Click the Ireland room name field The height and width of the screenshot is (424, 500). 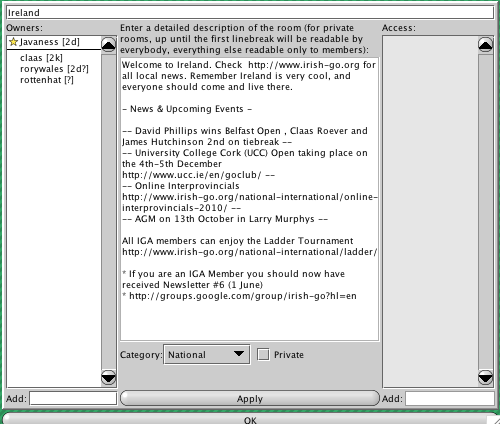[x=250, y=13]
